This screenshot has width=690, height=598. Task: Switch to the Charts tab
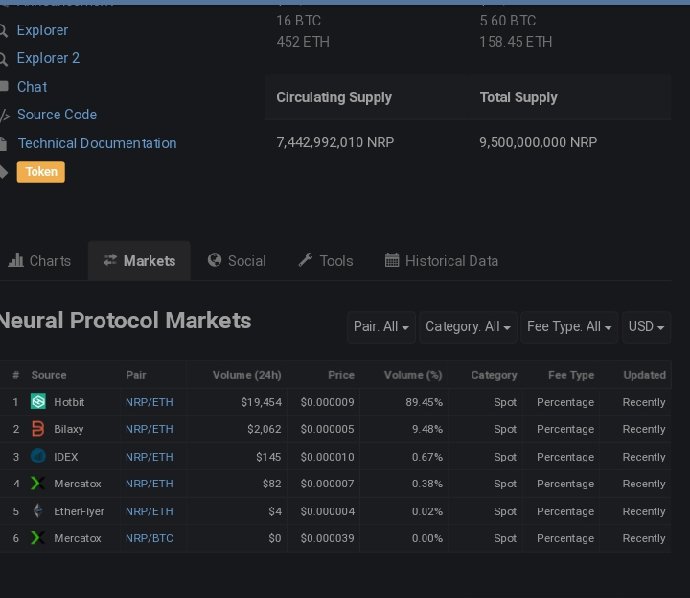point(40,261)
